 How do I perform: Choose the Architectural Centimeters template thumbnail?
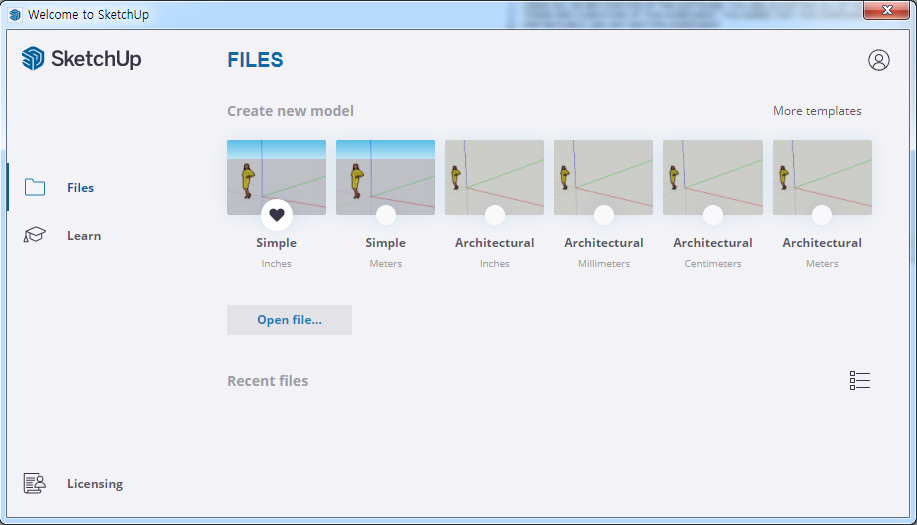(713, 177)
